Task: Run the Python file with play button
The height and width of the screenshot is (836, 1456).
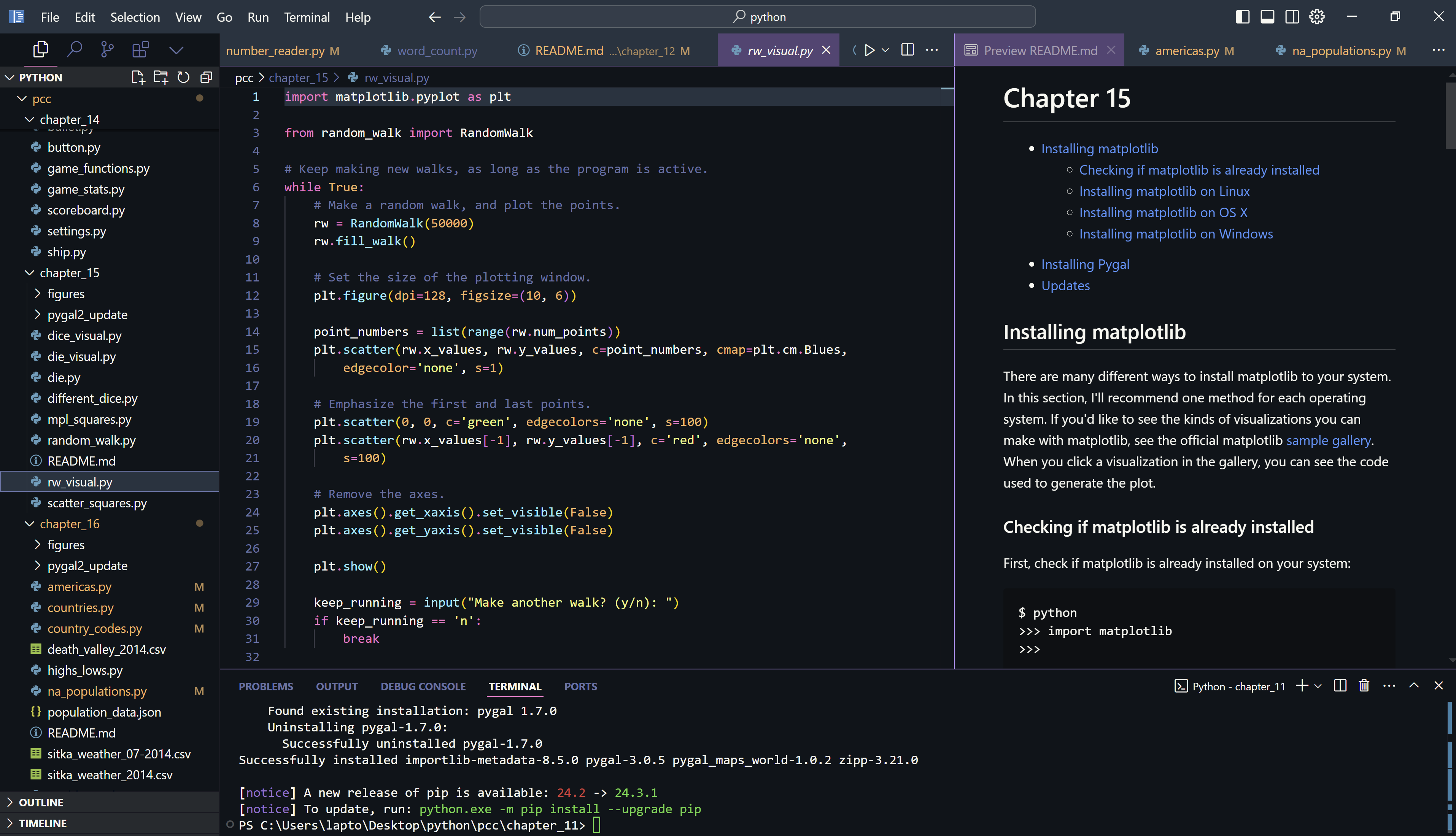Action: [869, 51]
